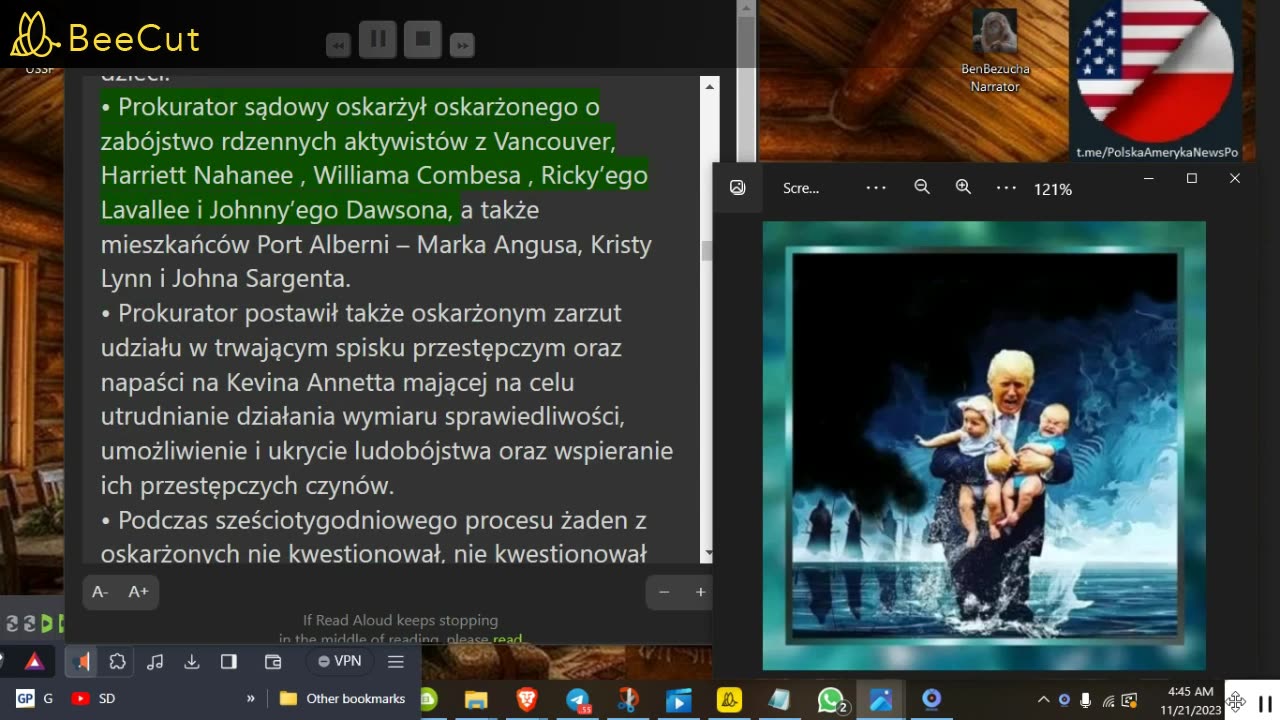Click the US-Poland flag channel logo
The height and width of the screenshot is (720, 1280).
tap(1155, 71)
